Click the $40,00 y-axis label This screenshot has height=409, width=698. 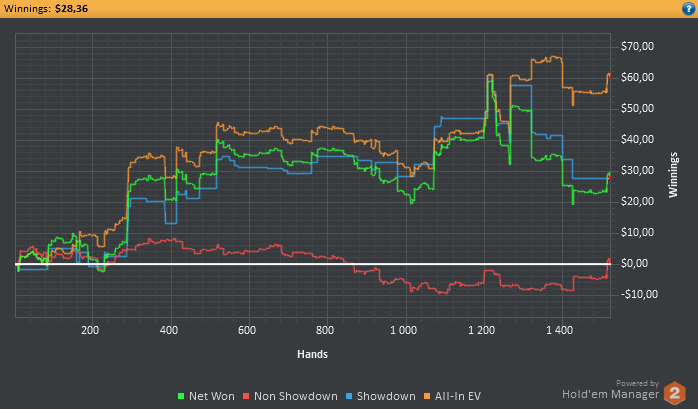pos(637,139)
